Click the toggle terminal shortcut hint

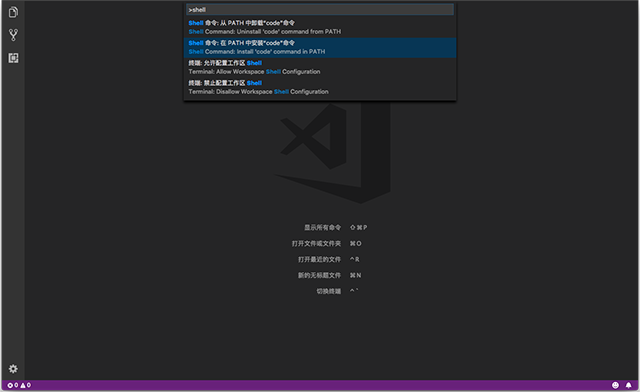coord(337,291)
